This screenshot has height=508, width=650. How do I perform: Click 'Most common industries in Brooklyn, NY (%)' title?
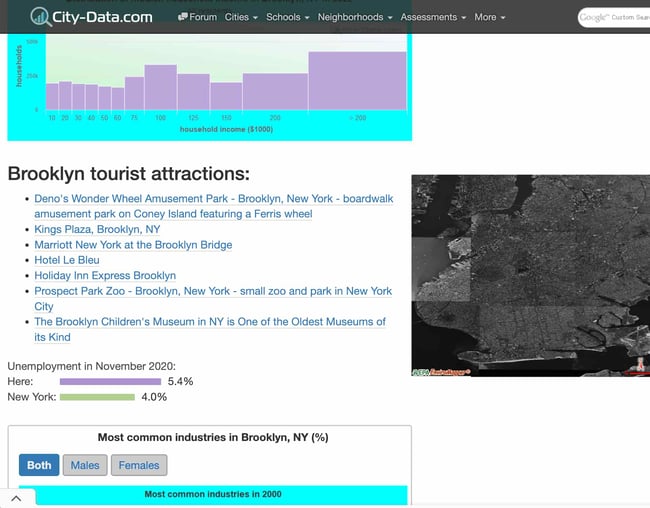(213, 438)
